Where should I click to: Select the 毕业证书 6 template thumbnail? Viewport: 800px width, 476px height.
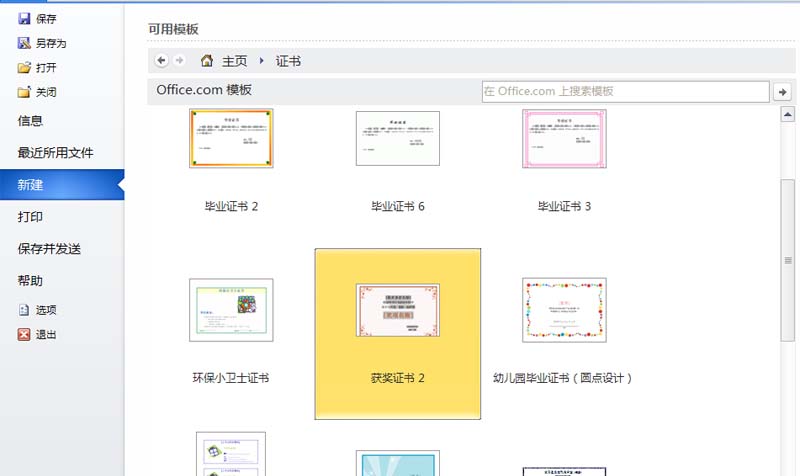click(x=398, y=138)
